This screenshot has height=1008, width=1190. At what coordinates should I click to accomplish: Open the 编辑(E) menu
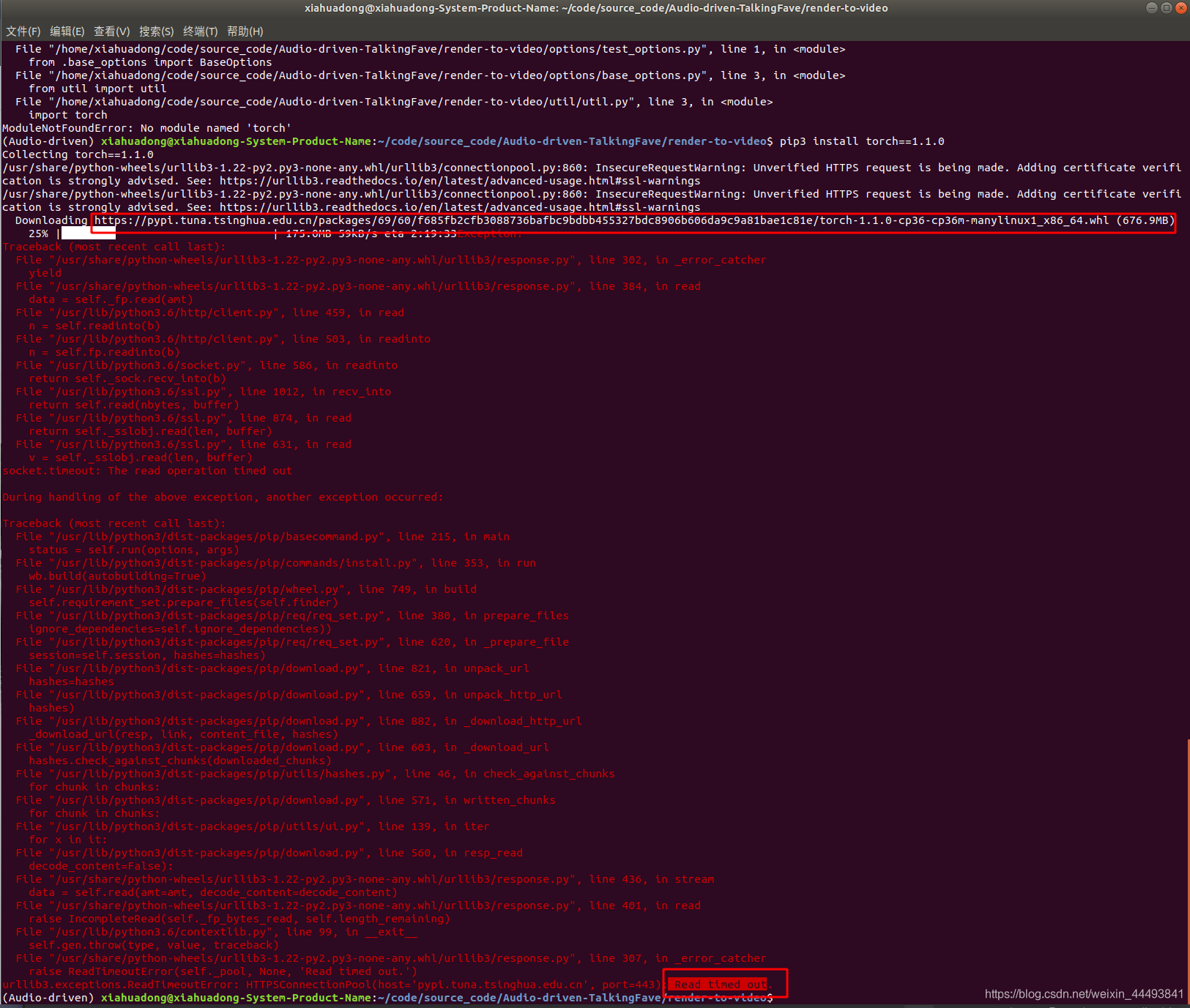click(67, 31)
